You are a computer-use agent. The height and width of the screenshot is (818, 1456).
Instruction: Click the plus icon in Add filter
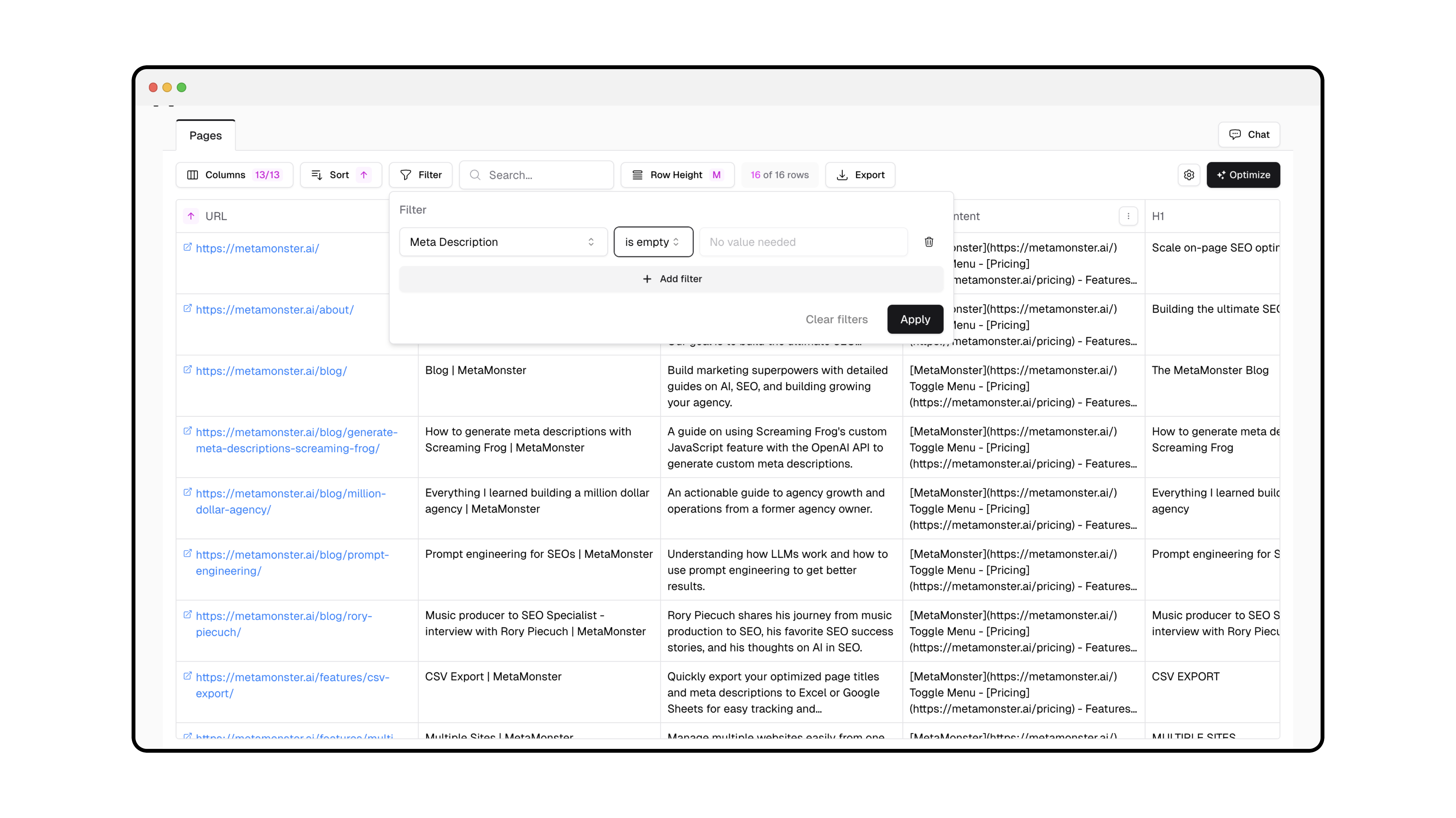pos(647,279)
